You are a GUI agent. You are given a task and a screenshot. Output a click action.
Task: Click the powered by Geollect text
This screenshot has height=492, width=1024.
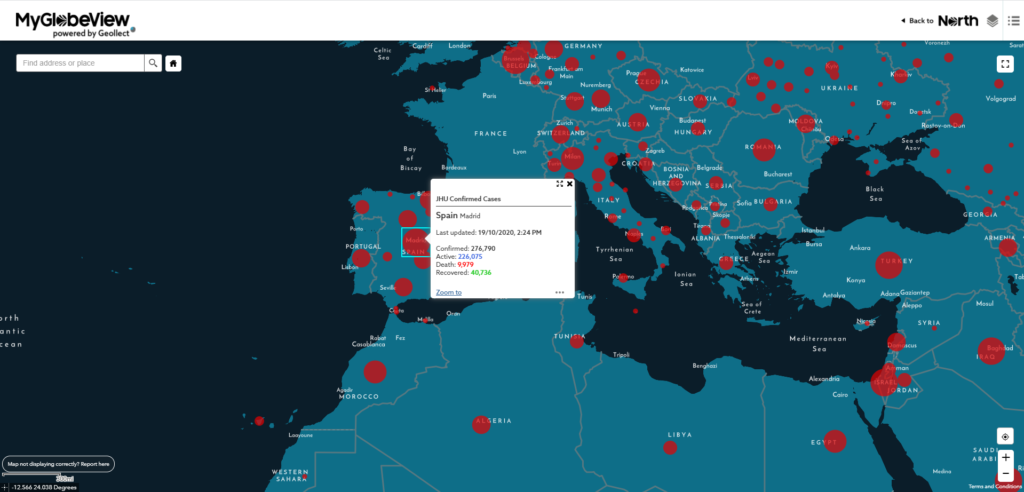coord(91,33)
